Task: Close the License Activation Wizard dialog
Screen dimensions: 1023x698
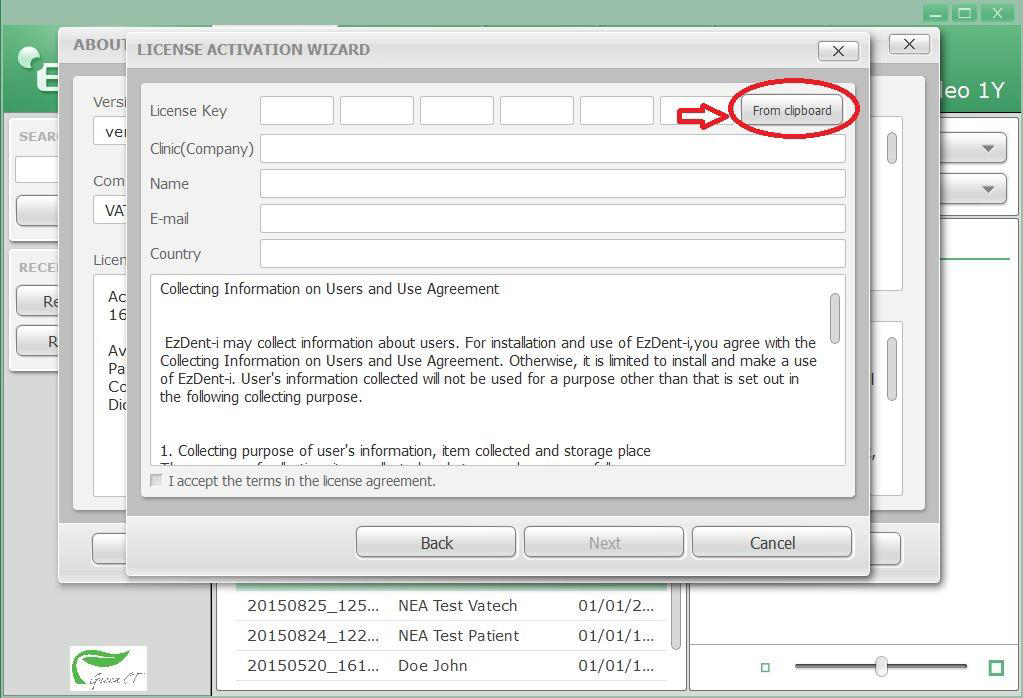Action: pyautogui.click(x=838, y=51)
